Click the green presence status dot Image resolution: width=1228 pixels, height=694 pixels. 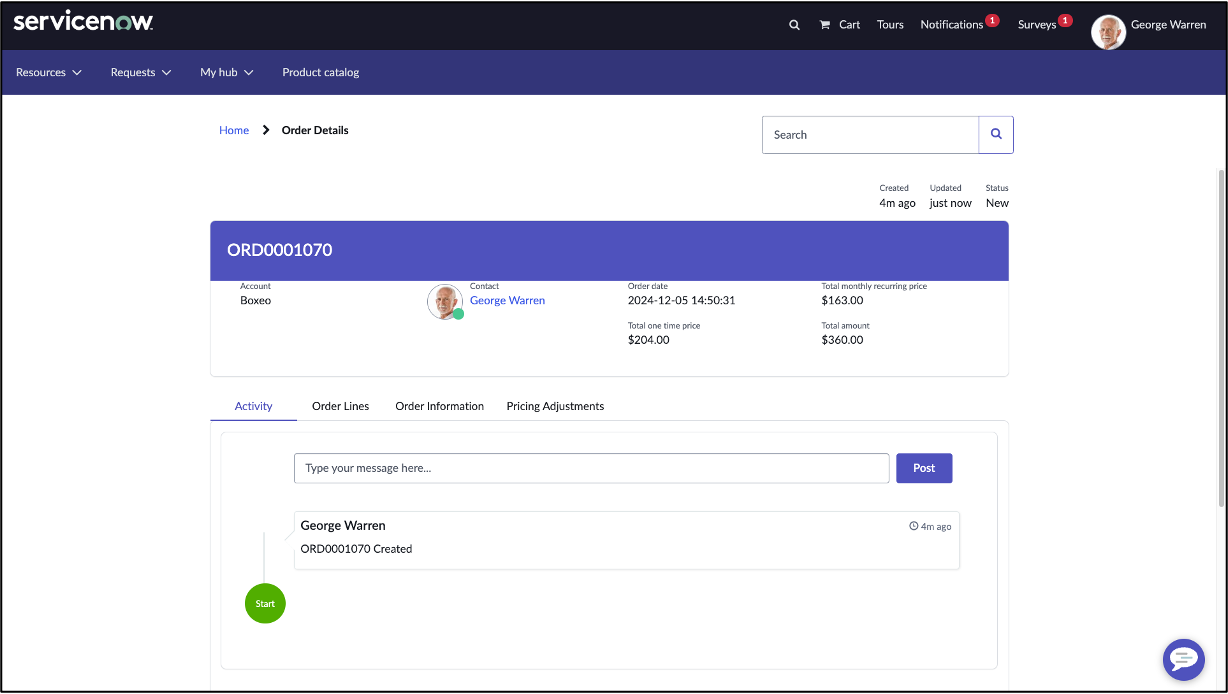pyautogui.click(x=458, y=314)
